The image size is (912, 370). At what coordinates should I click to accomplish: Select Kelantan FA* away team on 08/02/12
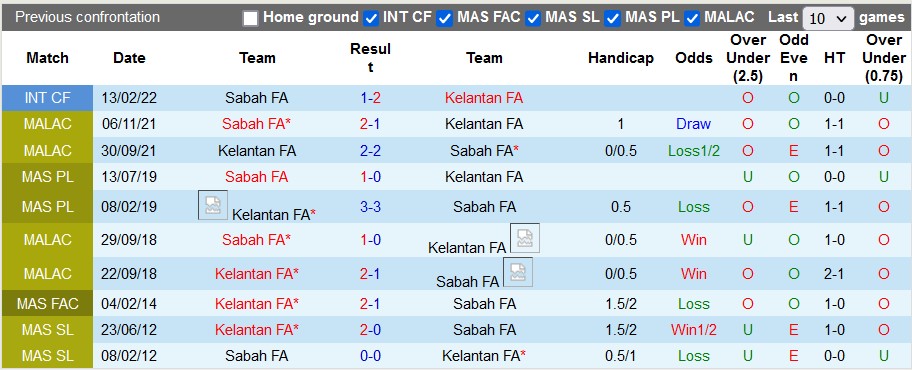(x=484, y=355)
